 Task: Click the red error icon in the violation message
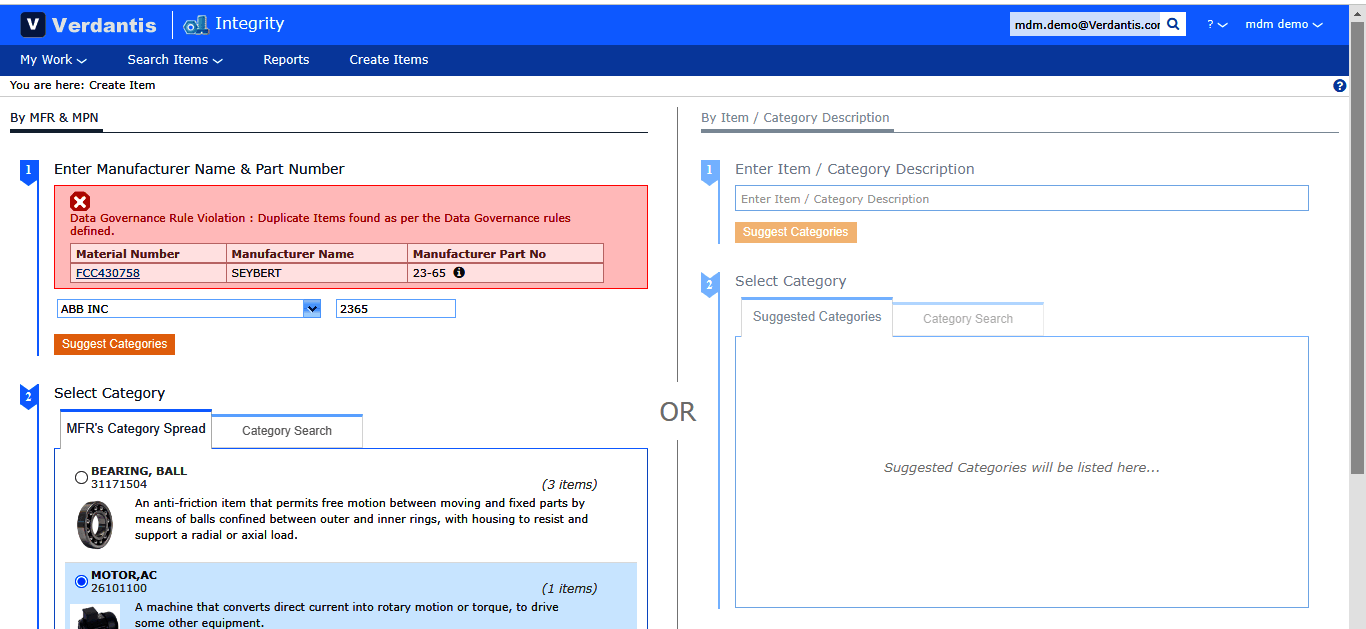coord(80,201)
